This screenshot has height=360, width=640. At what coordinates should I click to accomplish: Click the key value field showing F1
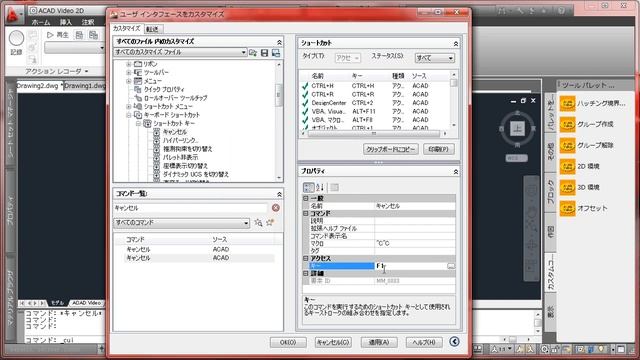[410, 266]
